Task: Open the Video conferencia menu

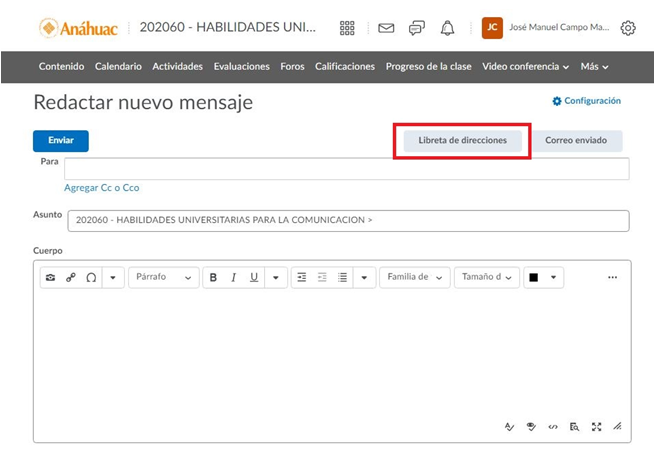Action: (x=525, y=67)
